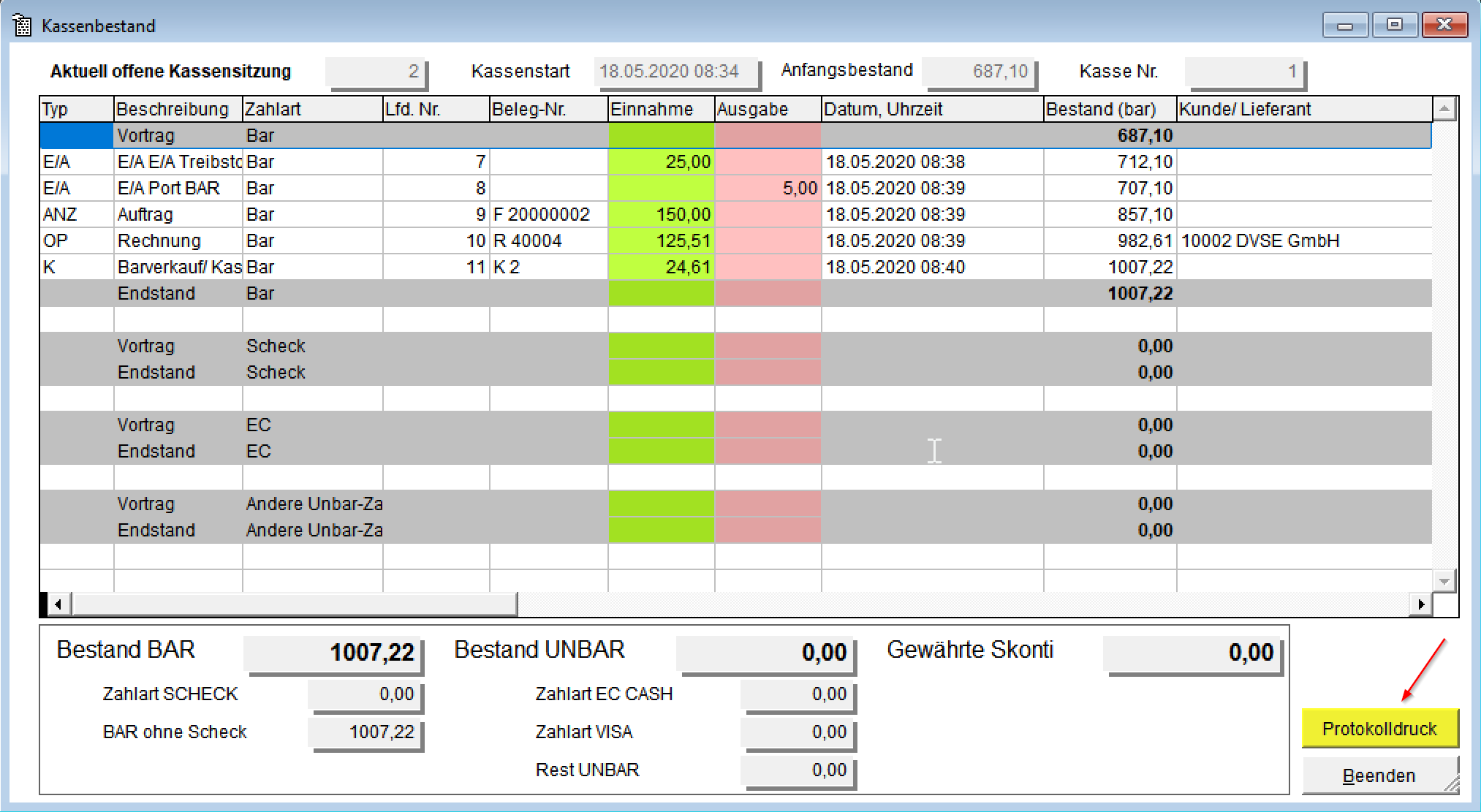The width and height of the screenshot is (1481, 812).
Task: Click the ANZ type cell
Action: pos(77,214)
